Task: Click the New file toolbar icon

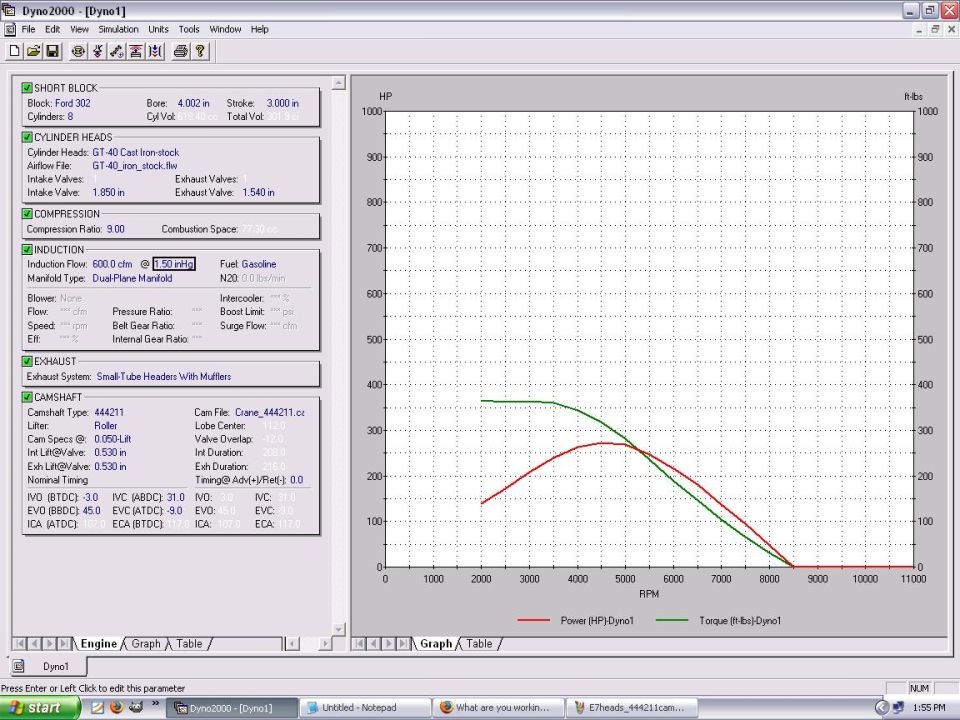Action: (14, 51)
